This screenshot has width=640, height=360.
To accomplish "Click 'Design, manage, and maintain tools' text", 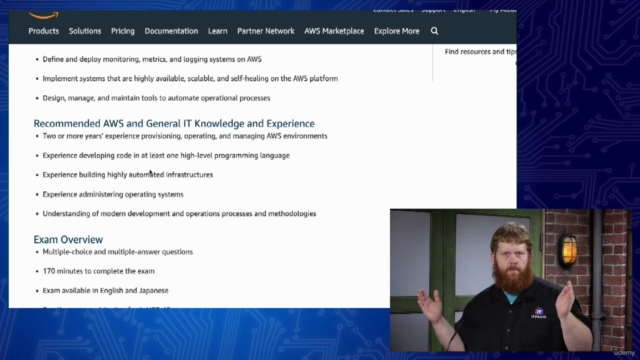I will (x=156, y=98).
